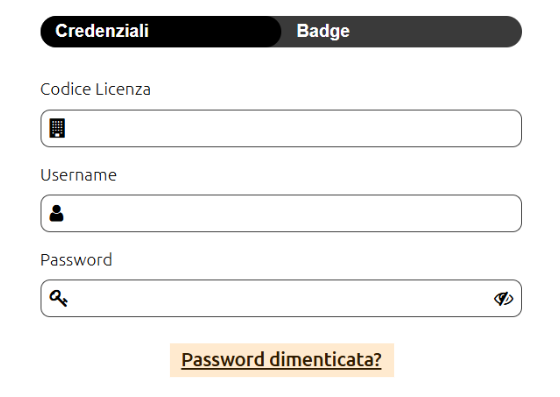Focus the Password input field
Viewport: 560px width, 397px height.
coord(281,298)
